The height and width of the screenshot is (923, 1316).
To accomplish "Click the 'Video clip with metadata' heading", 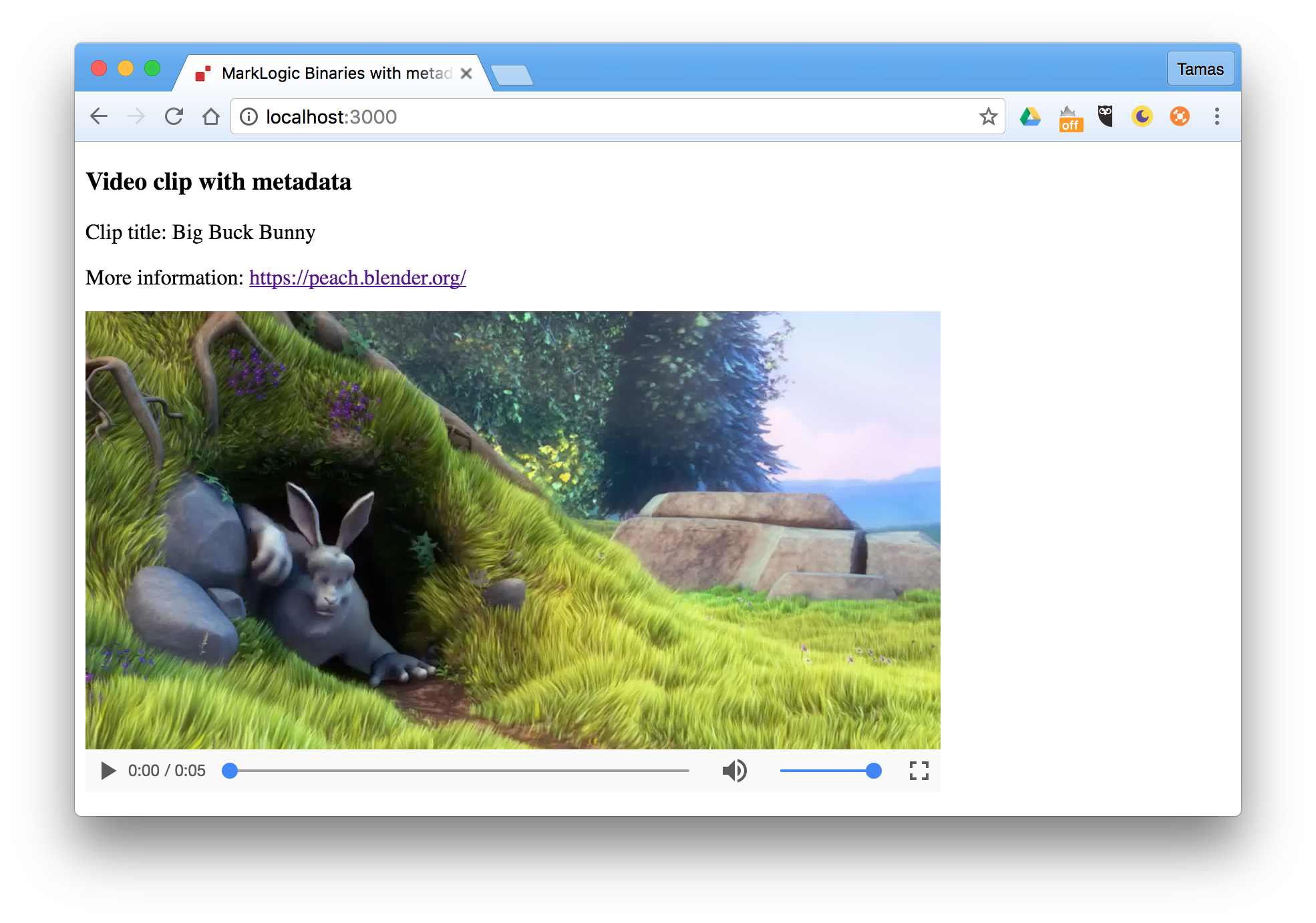I will (218, 182).
